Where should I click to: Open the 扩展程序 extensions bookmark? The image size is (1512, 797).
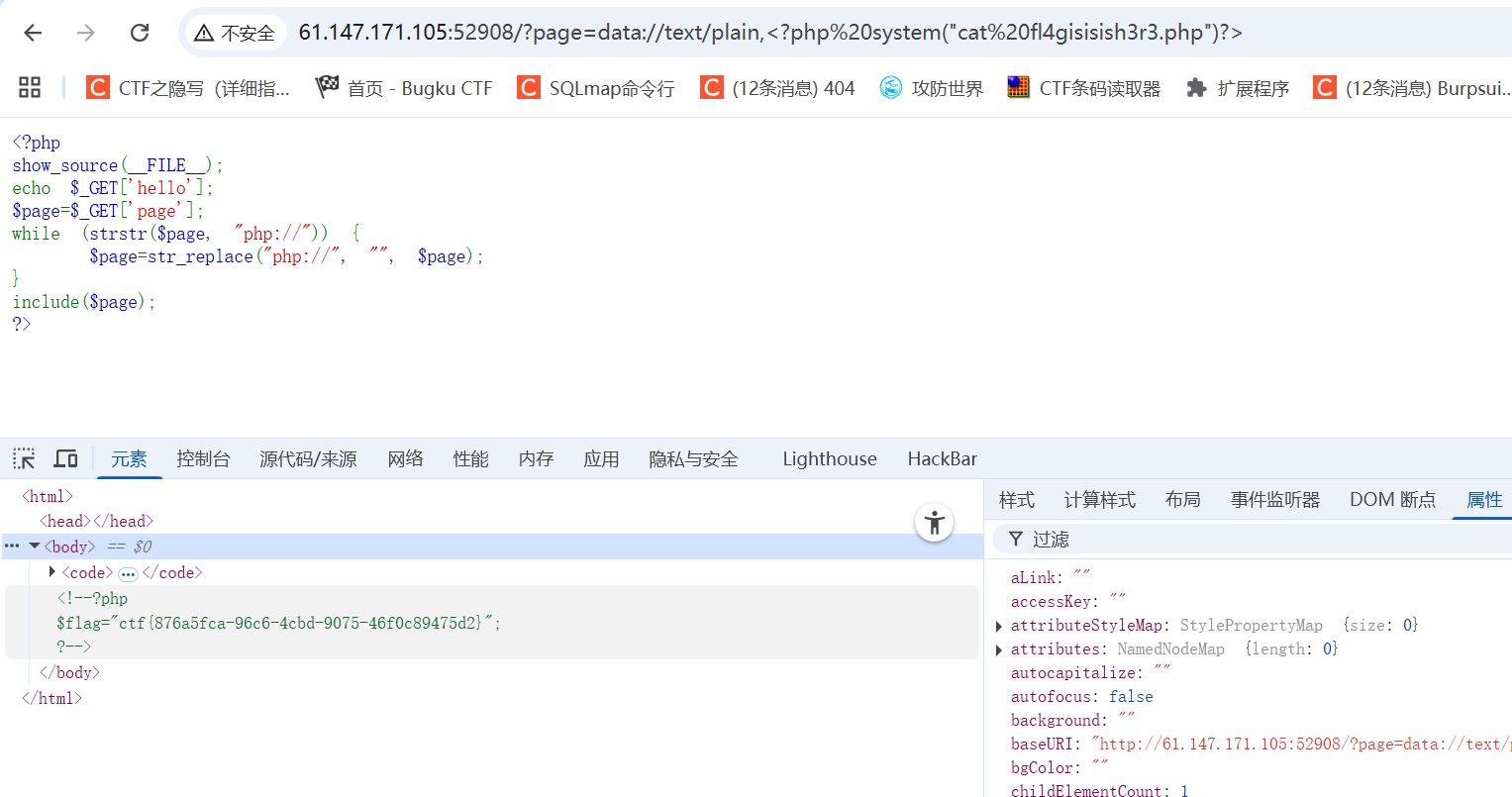tap(1238, 88)
